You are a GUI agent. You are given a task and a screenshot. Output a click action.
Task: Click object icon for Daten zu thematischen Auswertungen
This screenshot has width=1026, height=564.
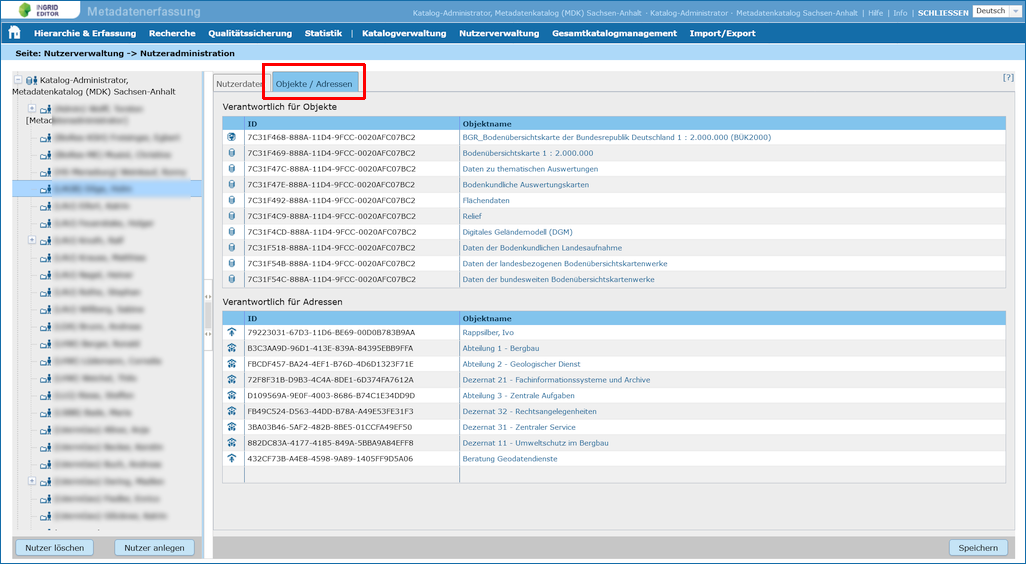(232, 169)
